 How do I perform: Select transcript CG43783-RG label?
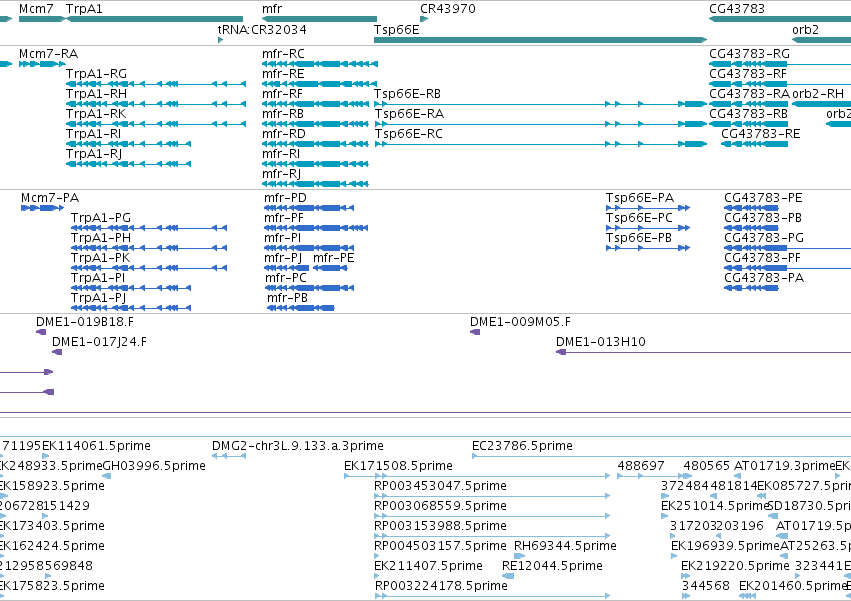[x=750, y=54]
